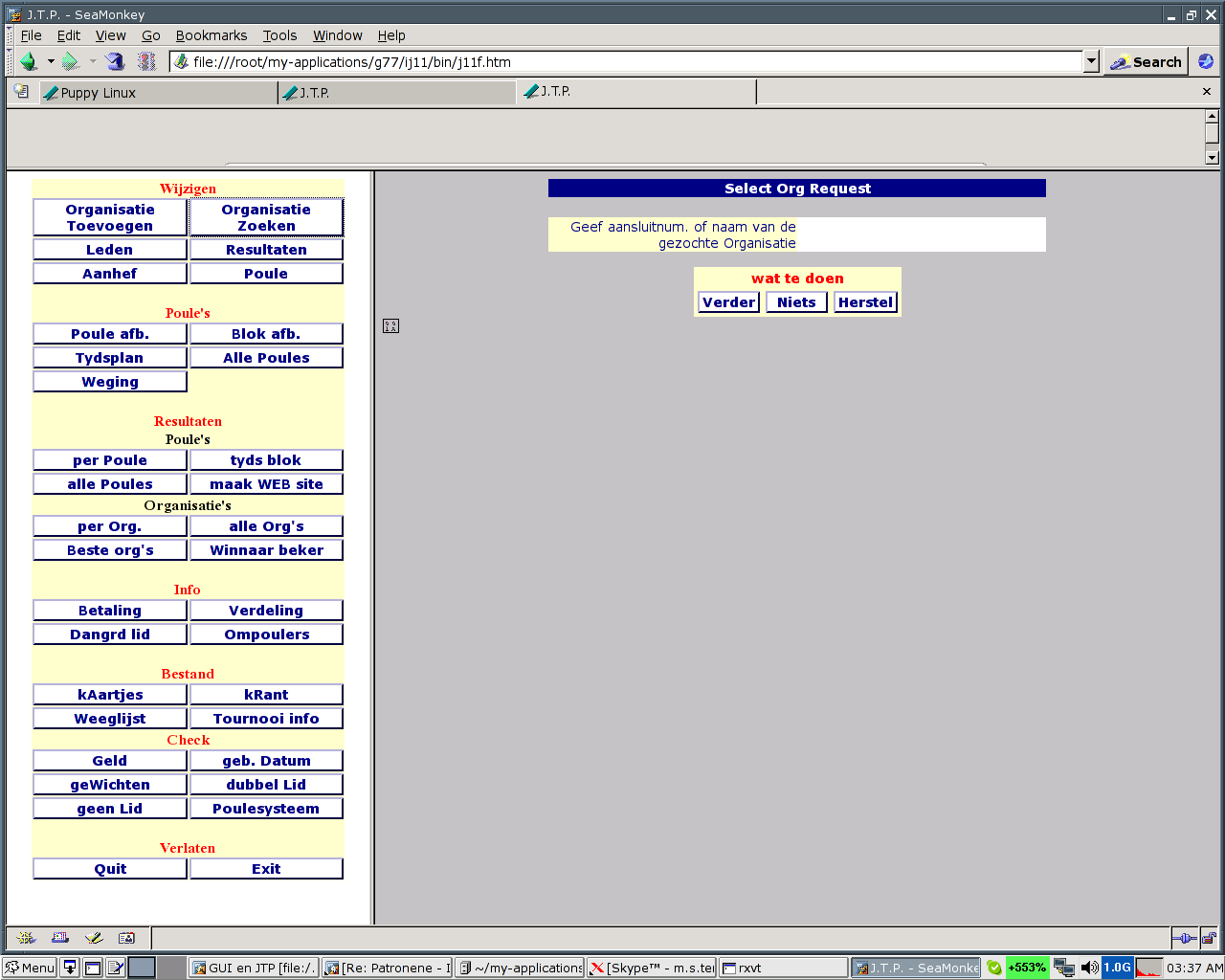Open Address Book from status bar icon
The height and width of the screenshot is (980, 1225).
(x=126, y=938)
